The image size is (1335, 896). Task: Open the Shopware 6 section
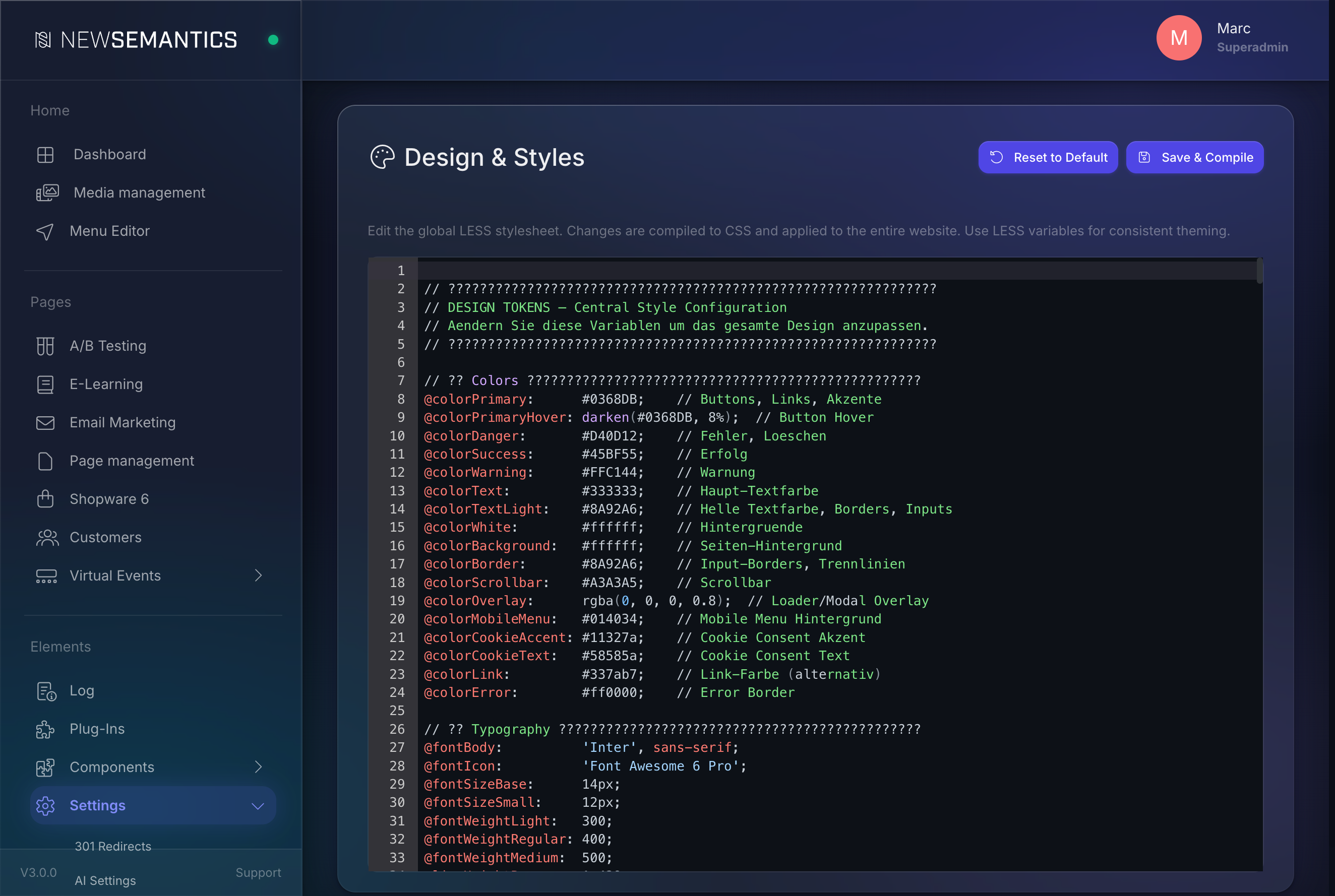click(x=108, y=499)
